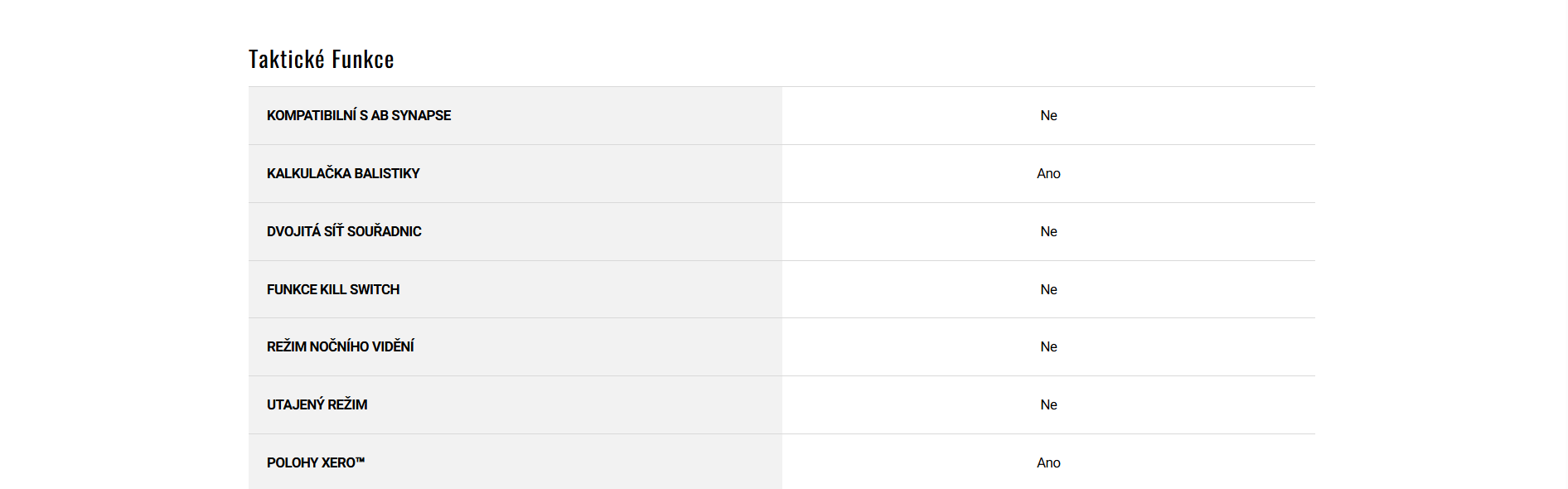
Task: Select the Ne value for Režim nočního vidění
Action: (x=1048, y=347)
